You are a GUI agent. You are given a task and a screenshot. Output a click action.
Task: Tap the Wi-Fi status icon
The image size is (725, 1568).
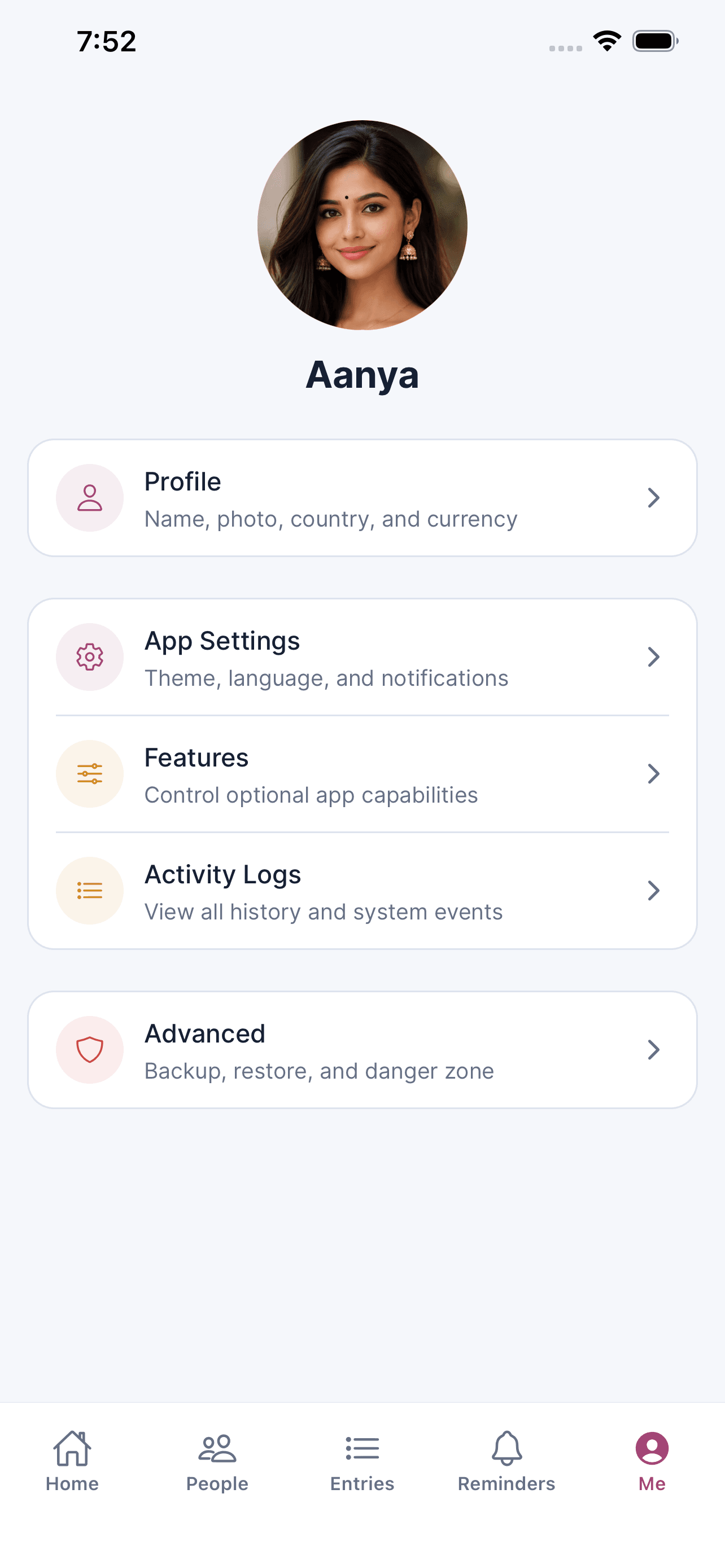[607, 41]
